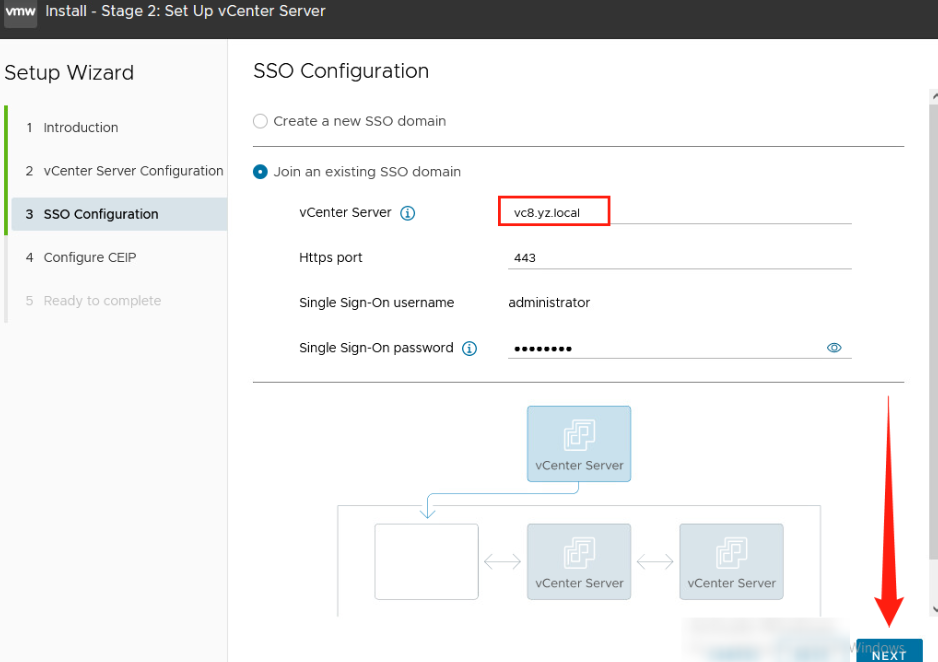
Task: Click the NEXT button
Action: (888, 651)
